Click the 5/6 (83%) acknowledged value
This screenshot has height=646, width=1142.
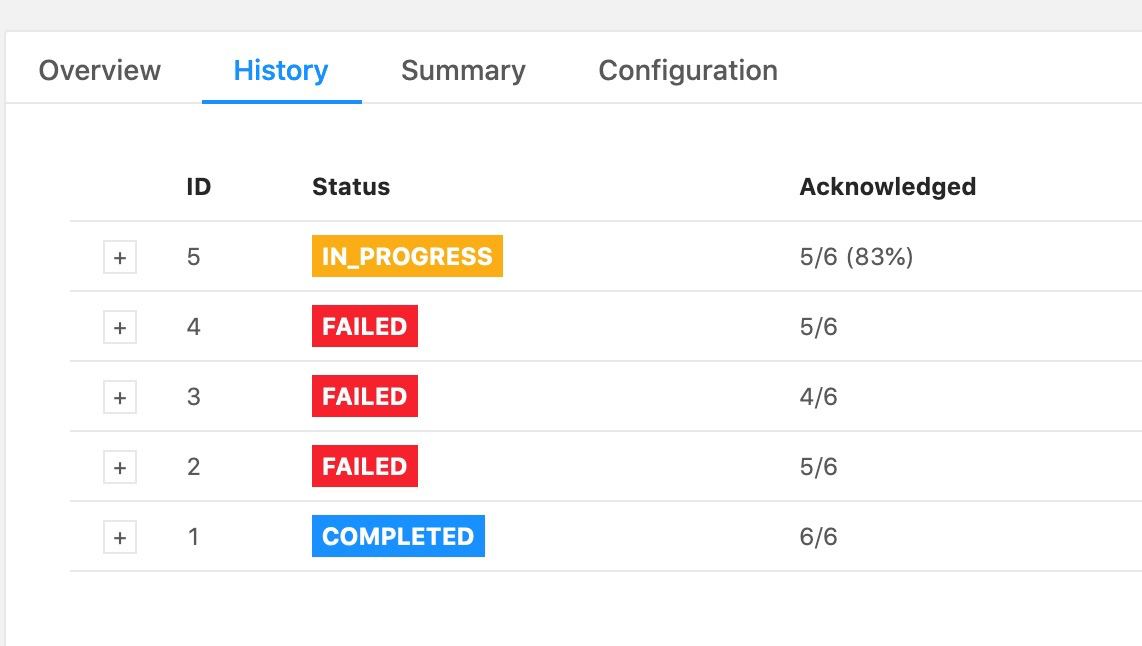pos(856,257)
